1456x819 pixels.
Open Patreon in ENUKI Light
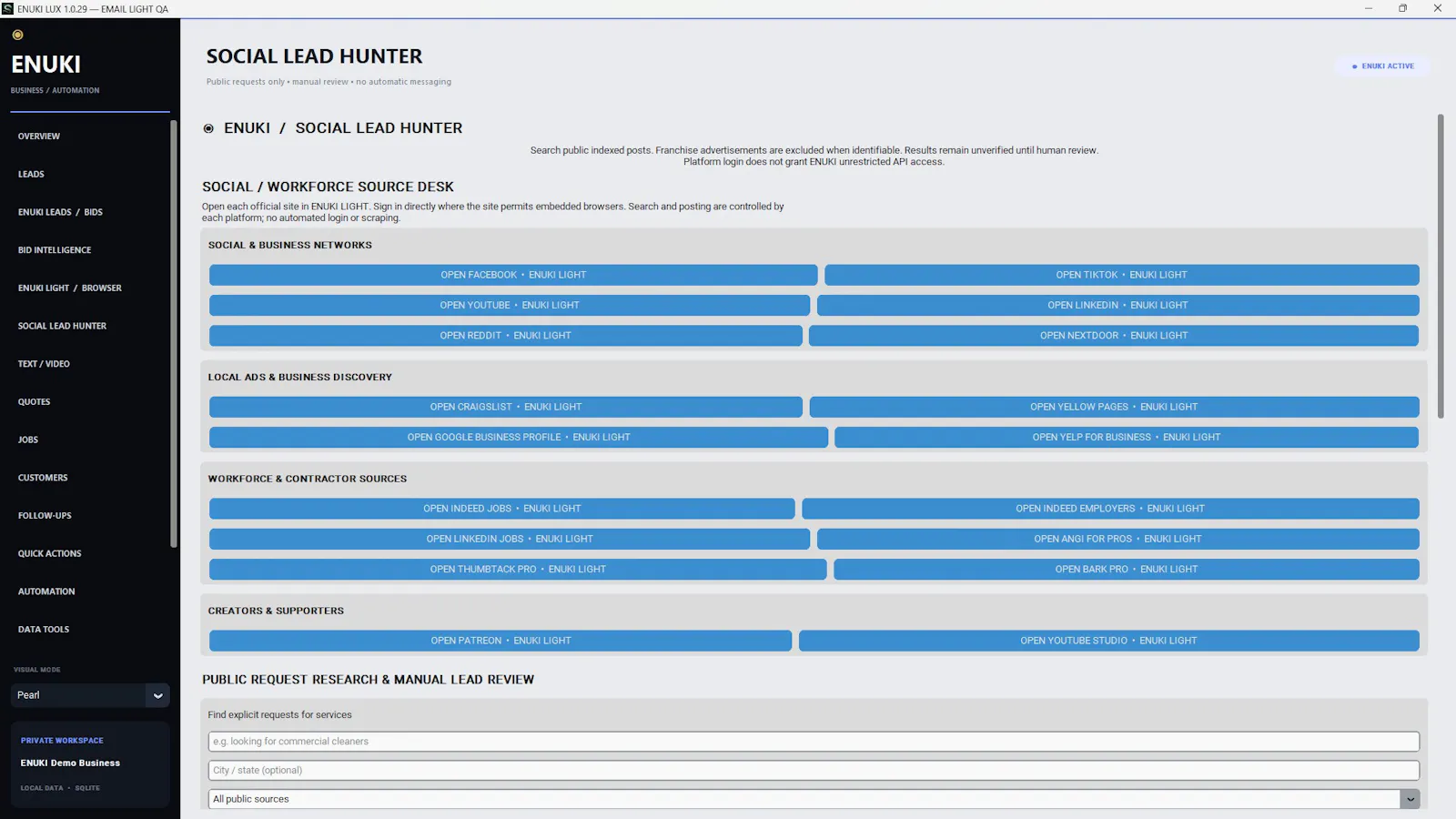(x=500, y=641)
